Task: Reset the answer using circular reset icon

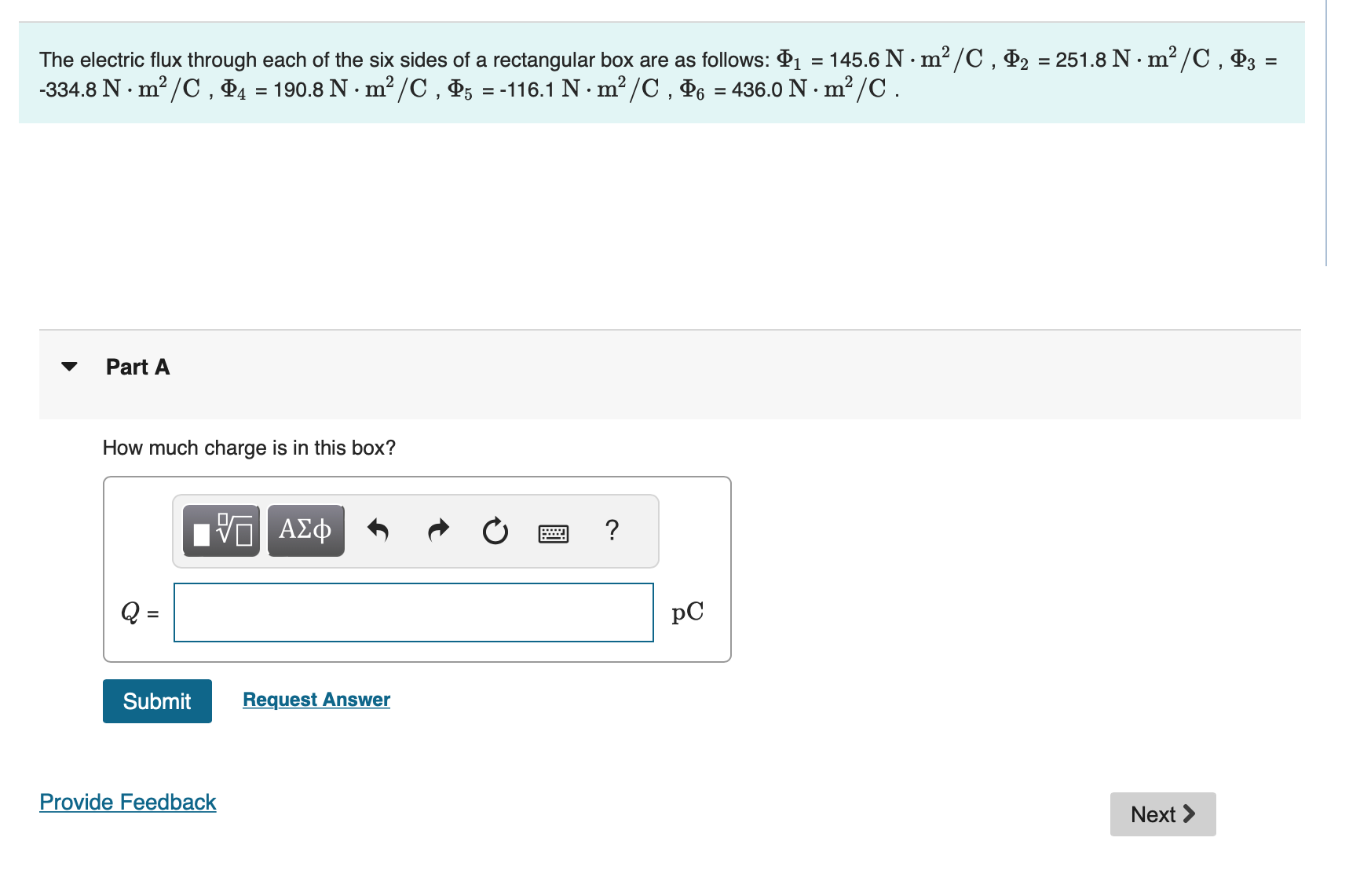Action: (495, 530)
